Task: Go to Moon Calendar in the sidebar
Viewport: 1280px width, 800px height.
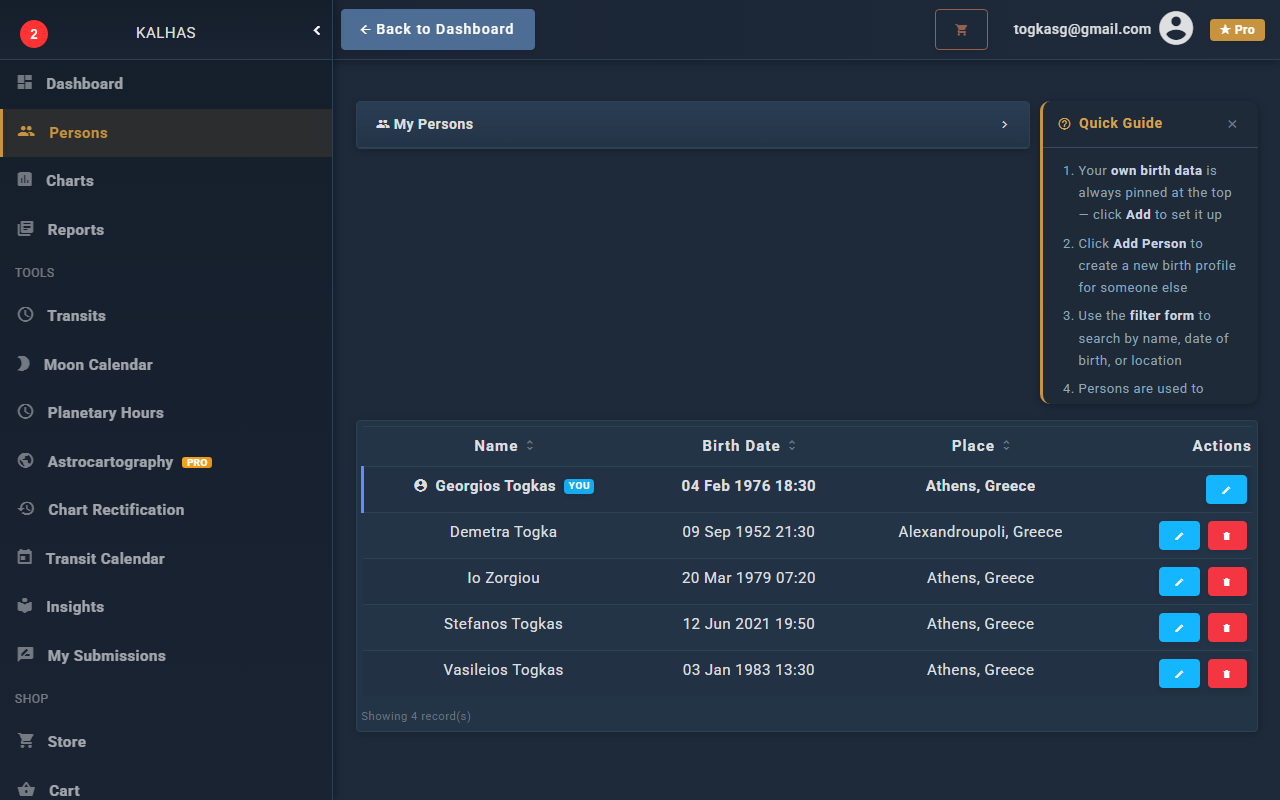Action: coord(98,365)
